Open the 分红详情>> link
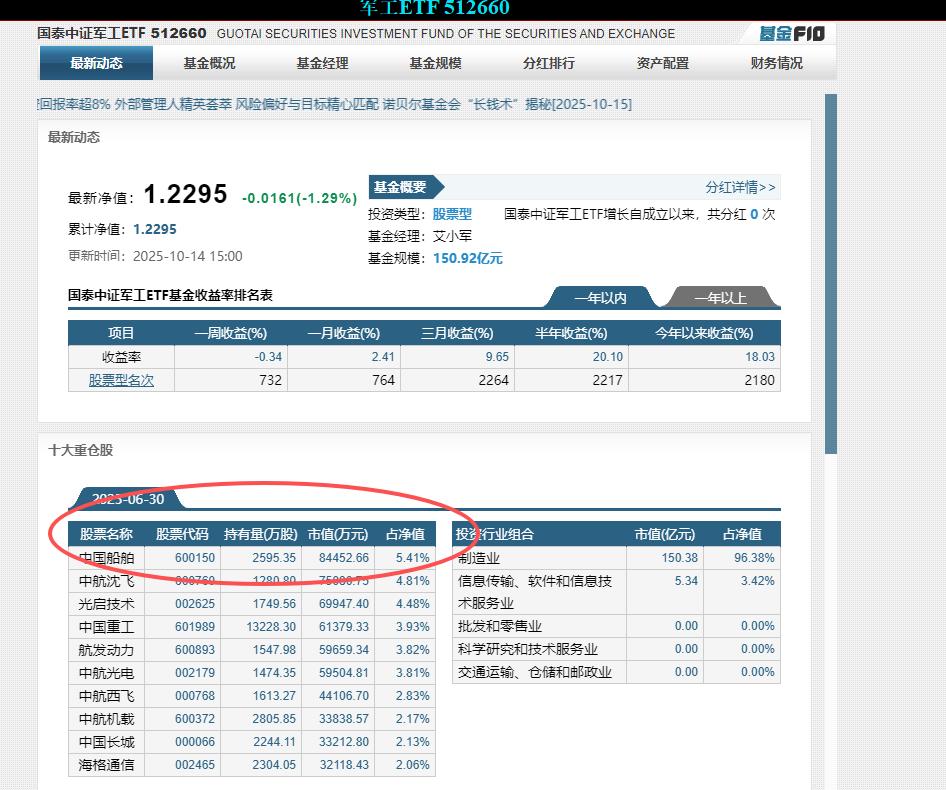The height and width of the screenshot is (790, 946). pos(740,187)
